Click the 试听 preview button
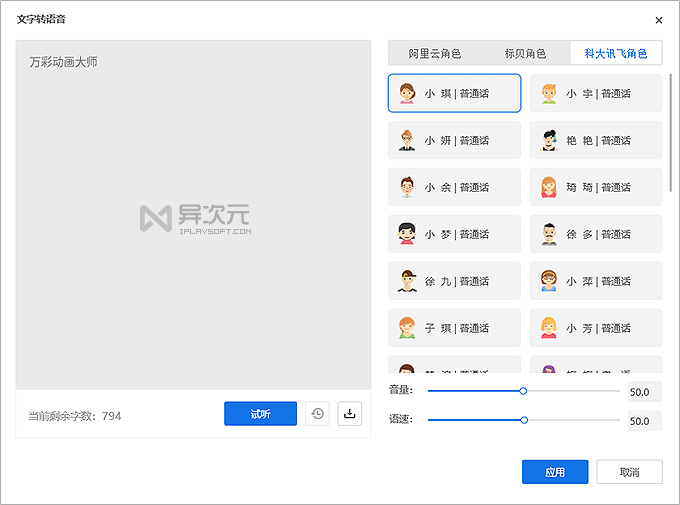This screenshot has width=680, height=505. 260,413
